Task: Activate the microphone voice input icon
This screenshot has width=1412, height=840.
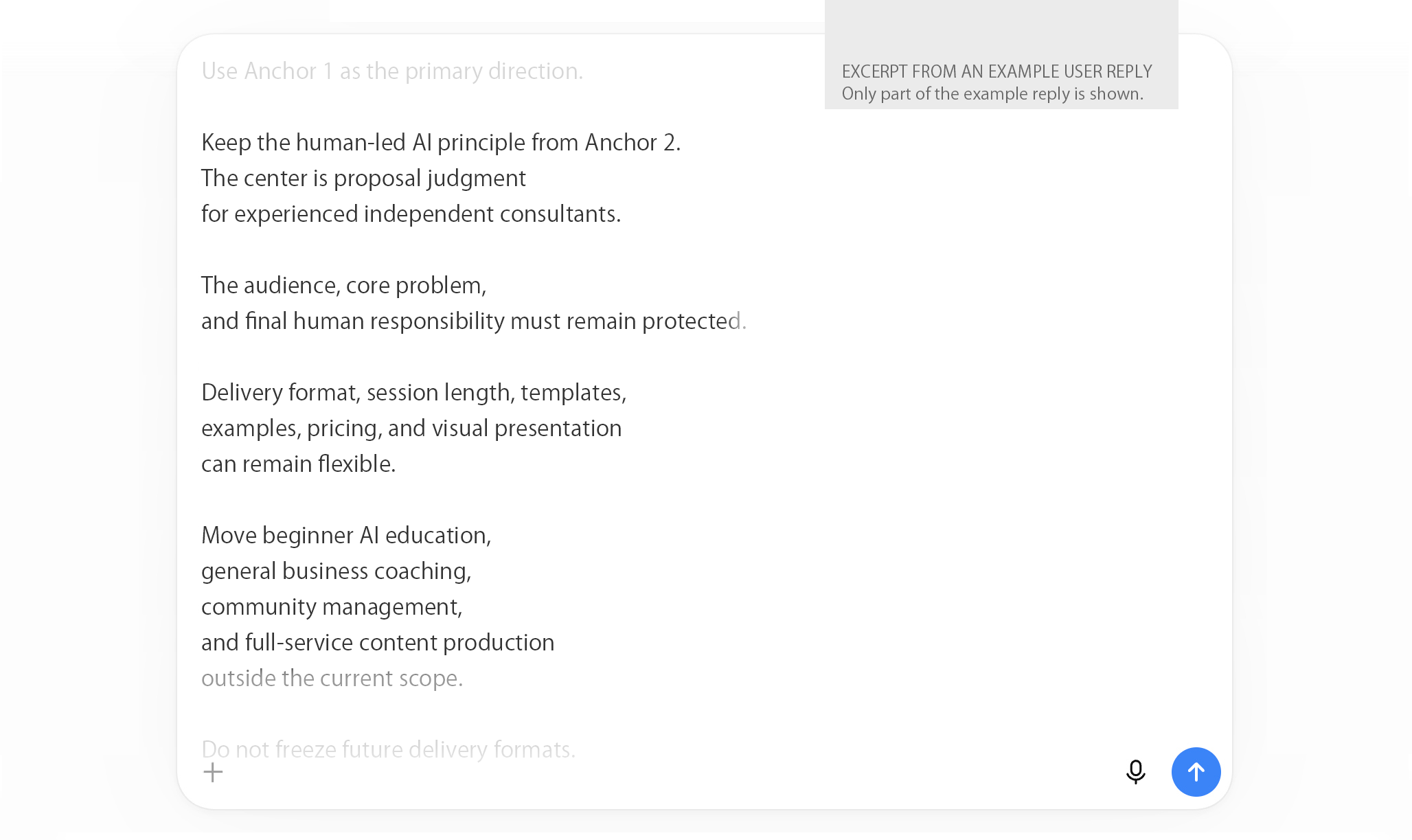Action: pyautogui.click(x=1136, y=772)
